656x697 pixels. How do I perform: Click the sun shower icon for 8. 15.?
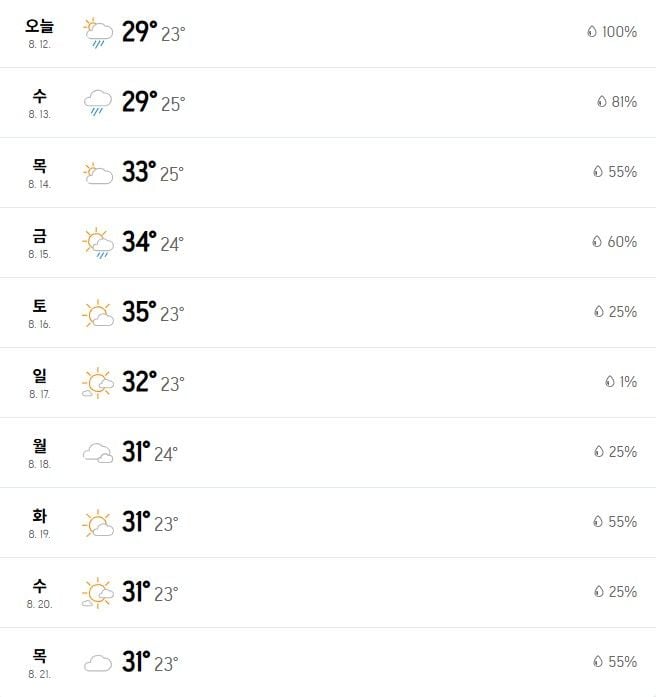pos(98,243)
